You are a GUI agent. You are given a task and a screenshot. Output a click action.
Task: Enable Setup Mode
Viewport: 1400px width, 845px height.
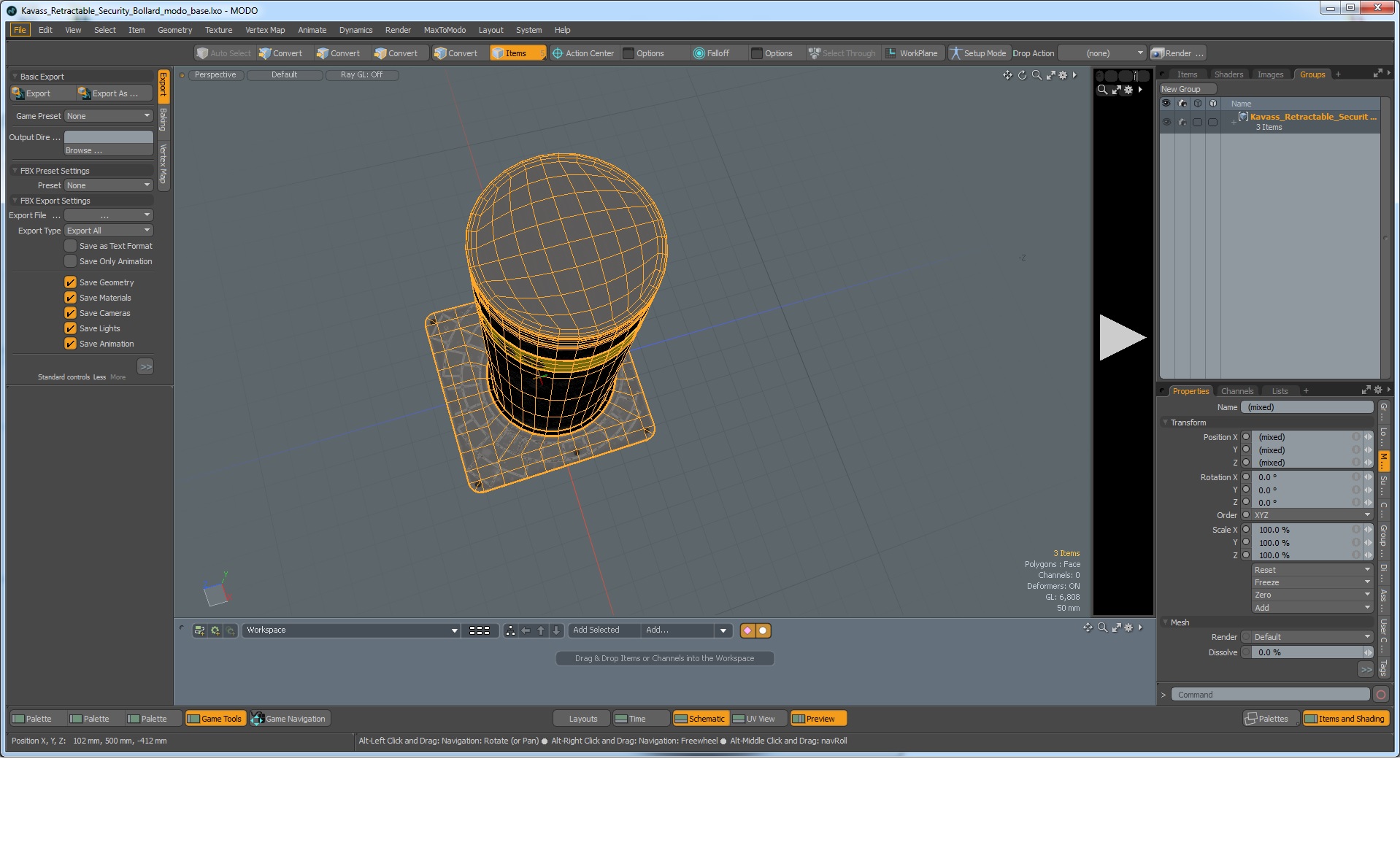(x=978, y=53)
